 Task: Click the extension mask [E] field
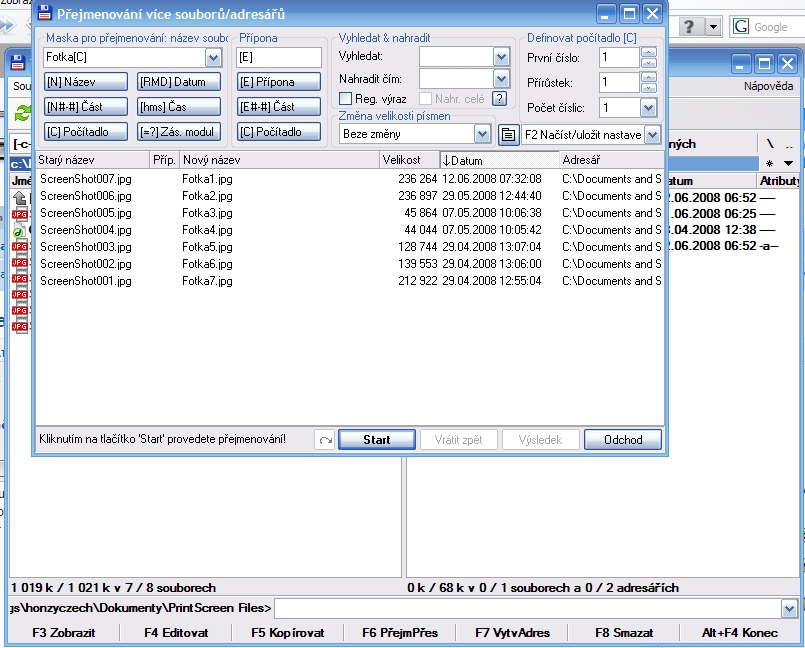pyautogui.click(x=279, y=58)
